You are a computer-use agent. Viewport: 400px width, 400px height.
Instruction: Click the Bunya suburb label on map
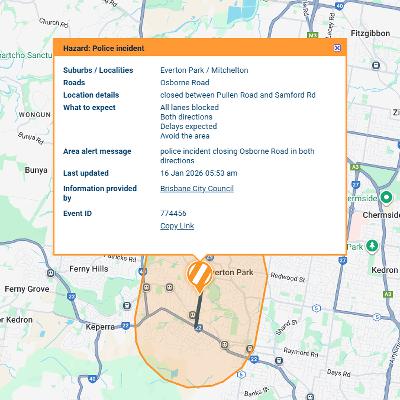coord(36,170)
